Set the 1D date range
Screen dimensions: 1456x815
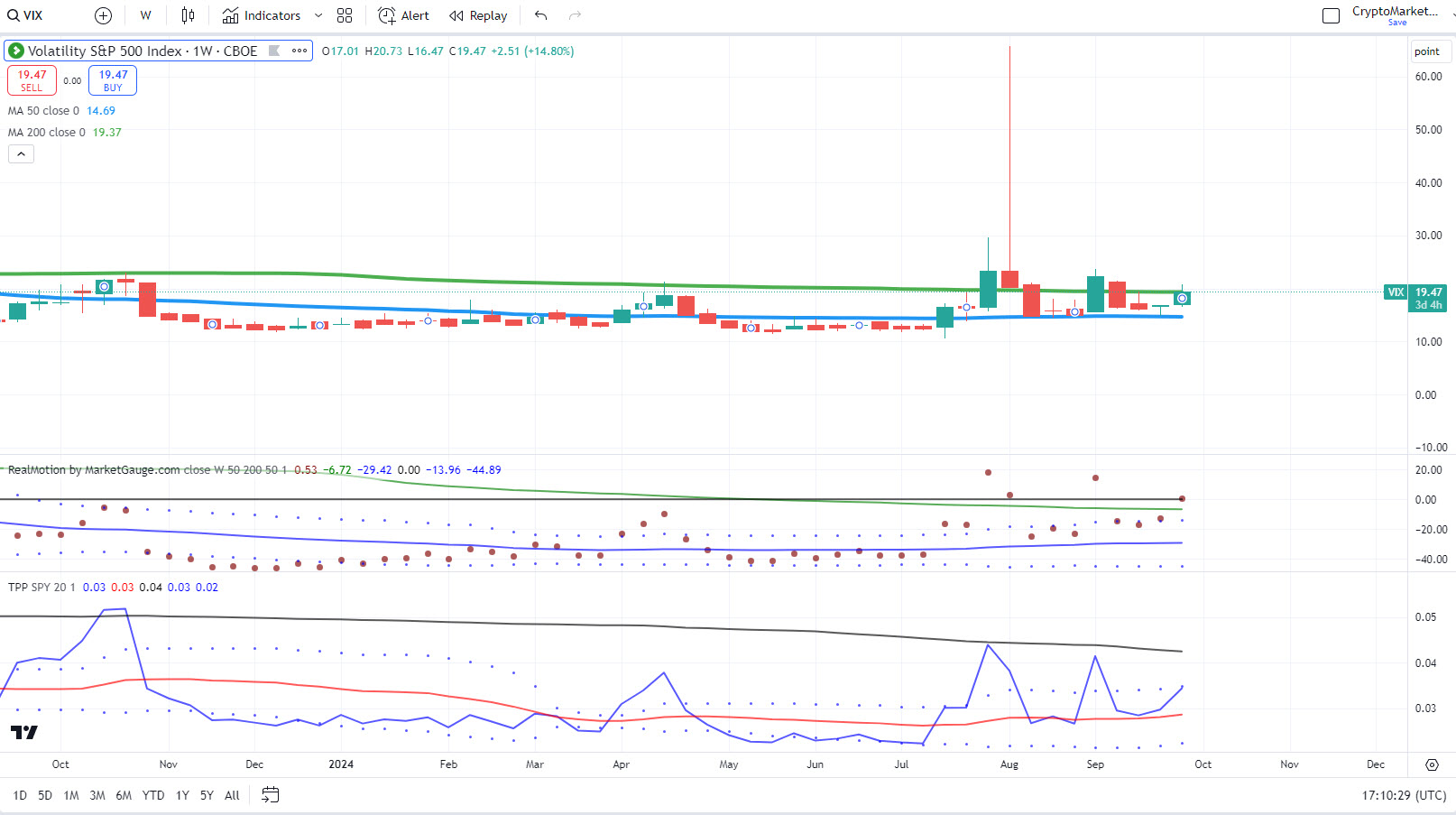coord(20,795)
